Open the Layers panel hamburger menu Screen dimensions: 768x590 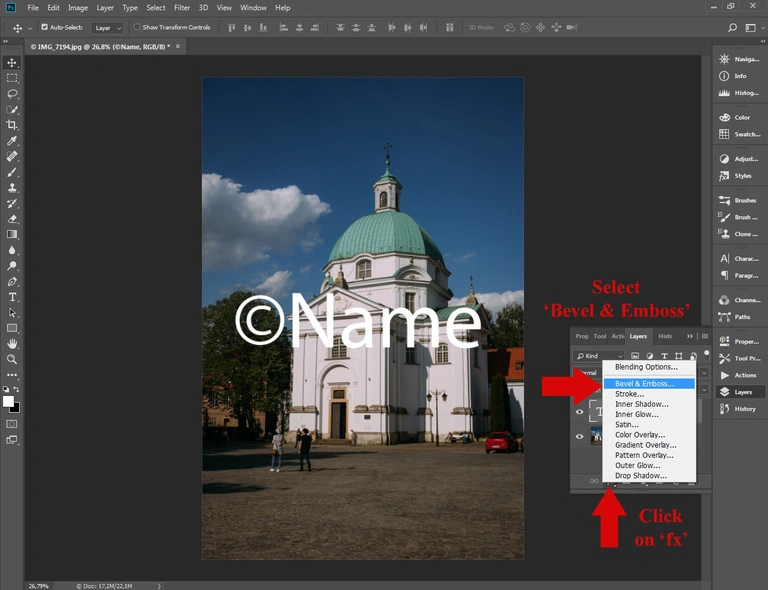point(705,336)
